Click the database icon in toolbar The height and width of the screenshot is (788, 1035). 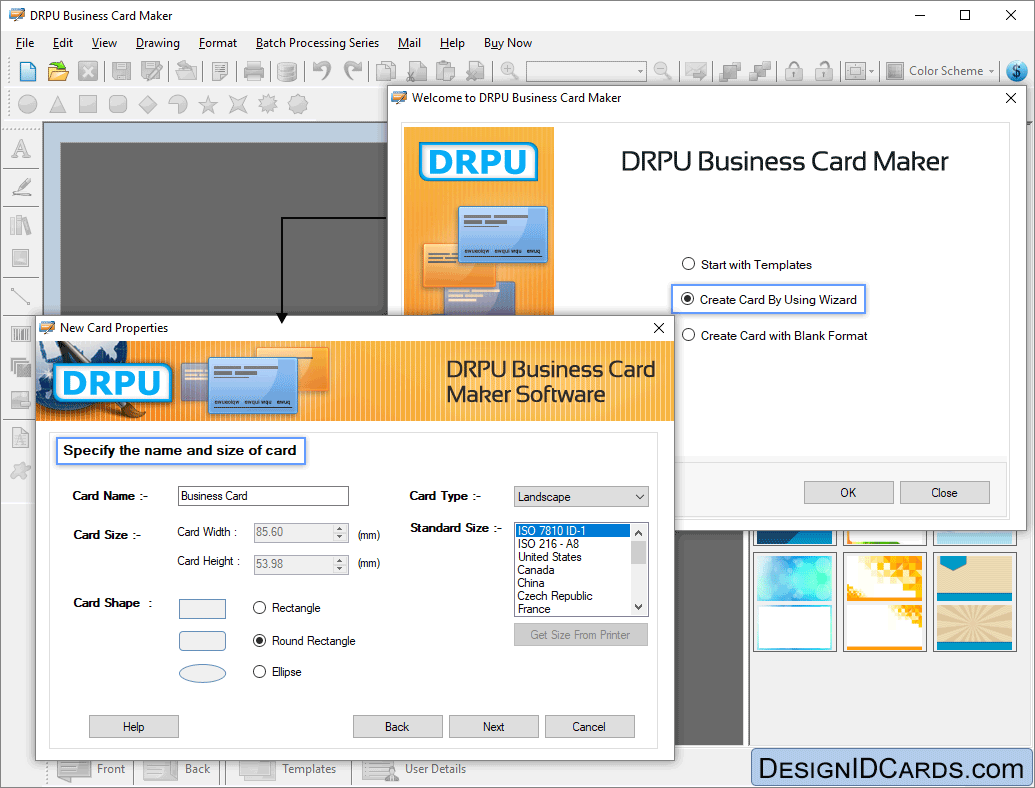point(286,71)
